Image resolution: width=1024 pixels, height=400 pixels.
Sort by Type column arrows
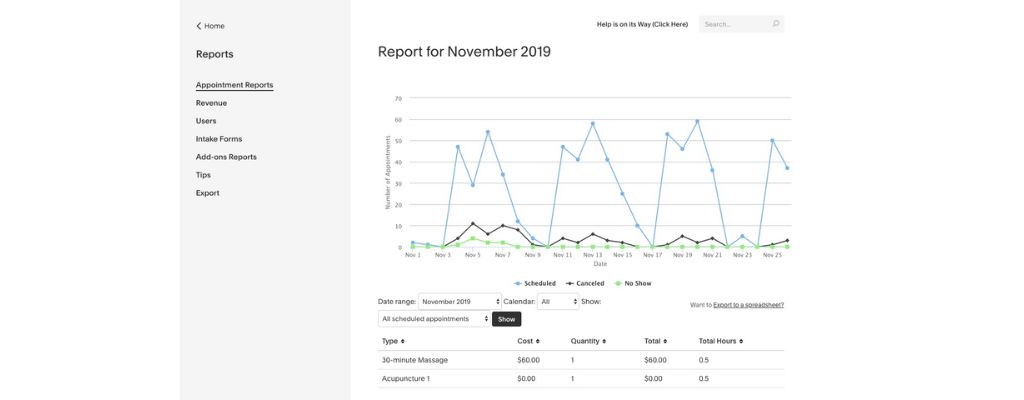(x=403, y=341)
